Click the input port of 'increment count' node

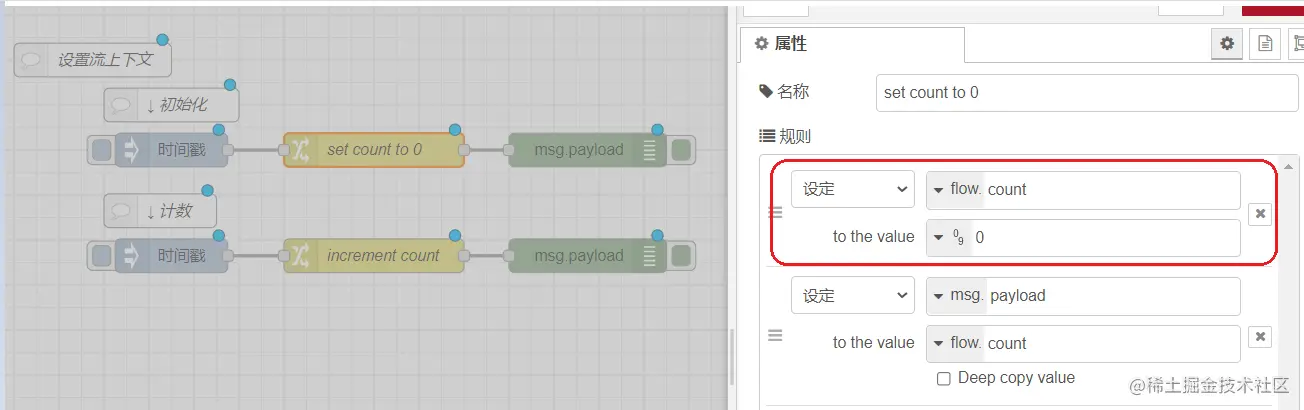(x=284, y=256)
